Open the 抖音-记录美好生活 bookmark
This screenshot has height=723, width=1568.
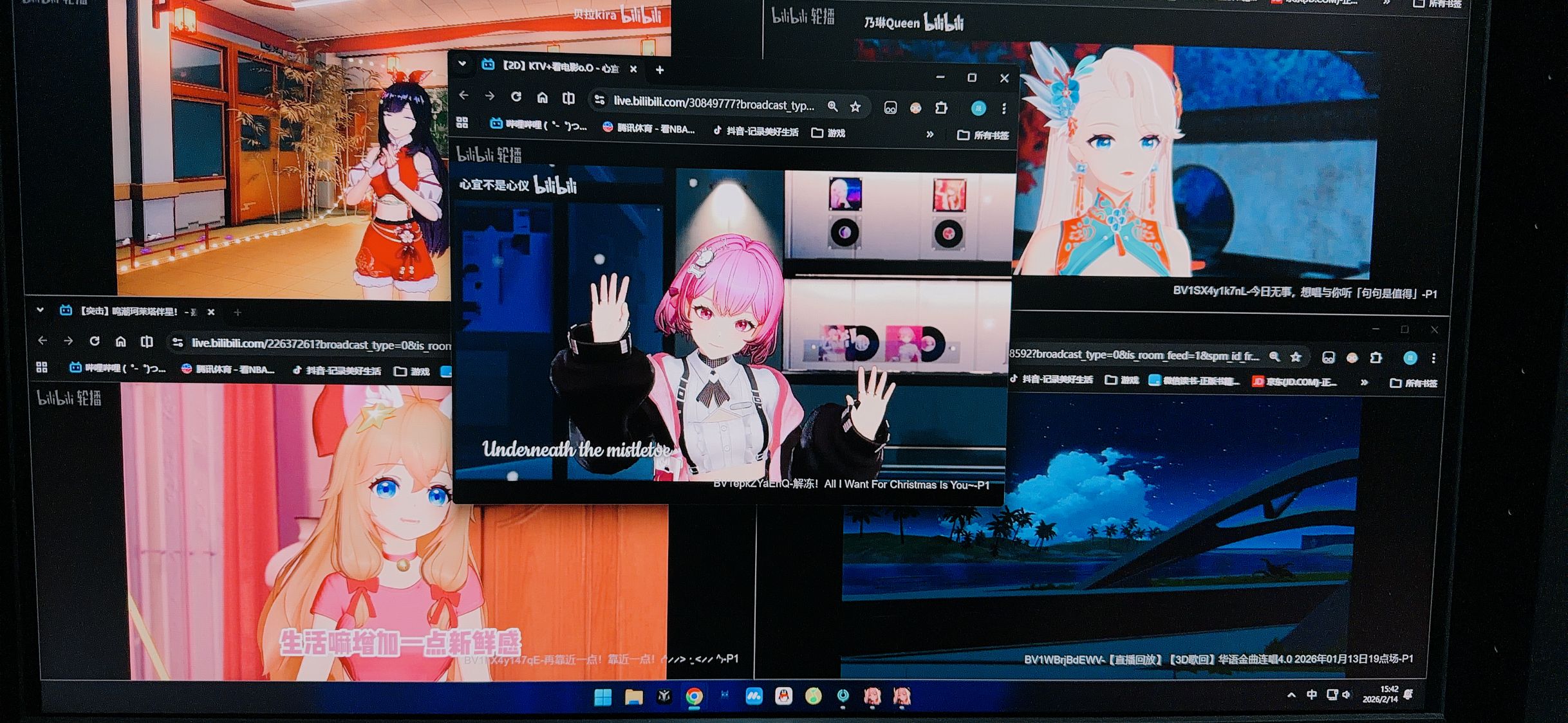click(756, 132)
